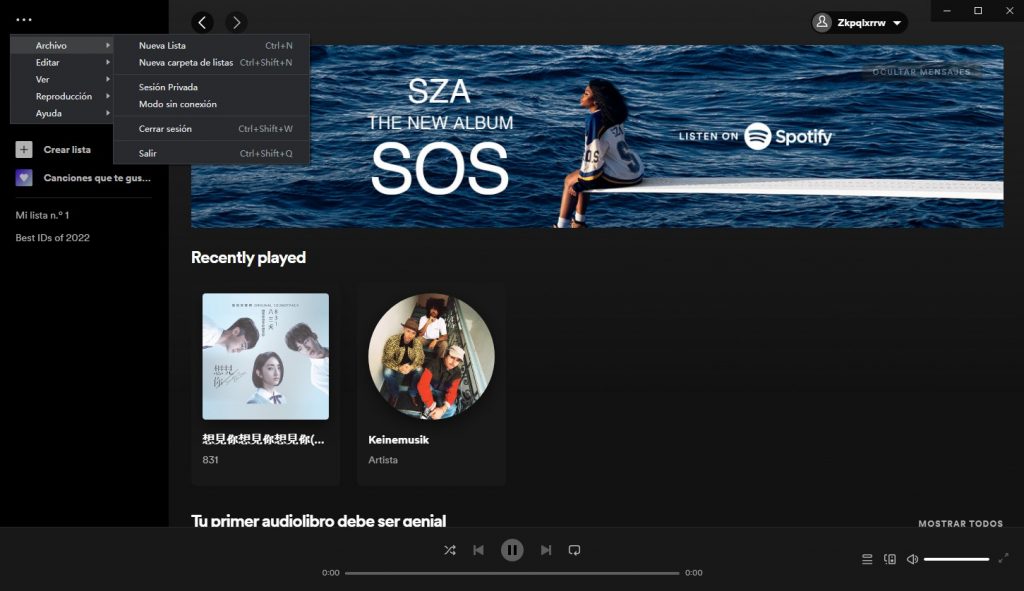Expand the Reproducción submenu

point(66,96)
